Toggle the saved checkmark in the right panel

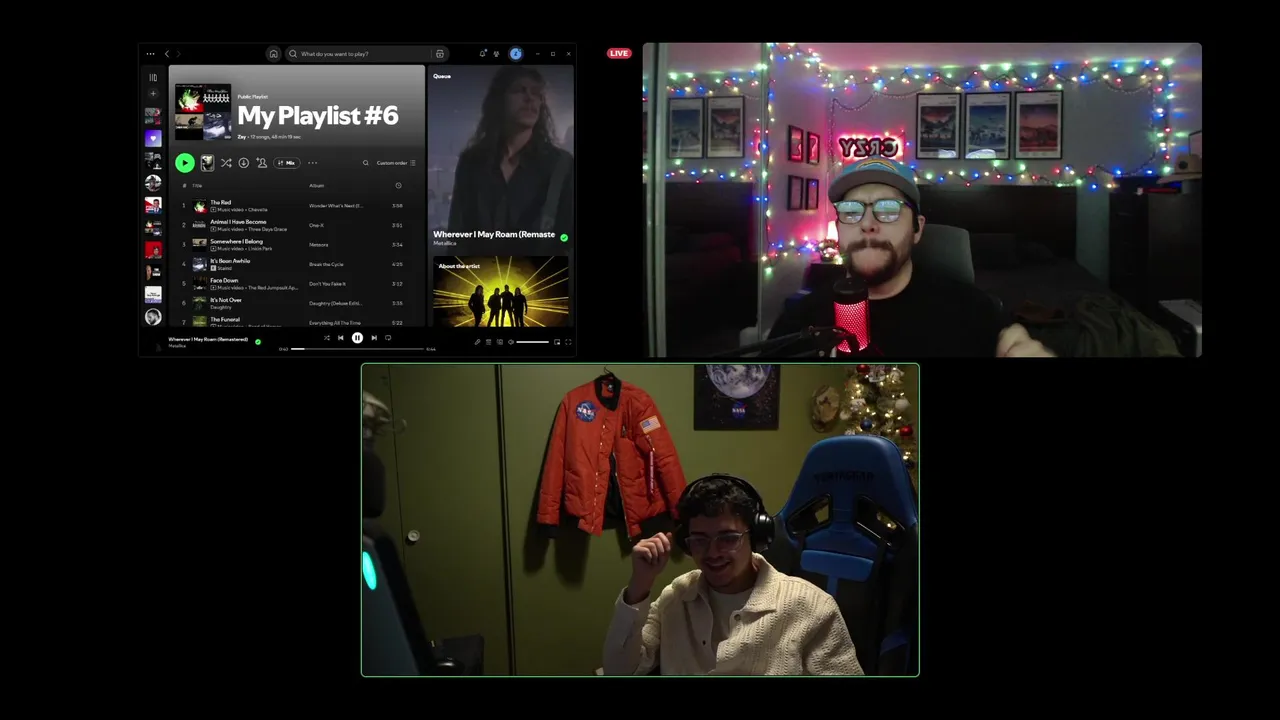pyautogui.click(x=564, y=238)
